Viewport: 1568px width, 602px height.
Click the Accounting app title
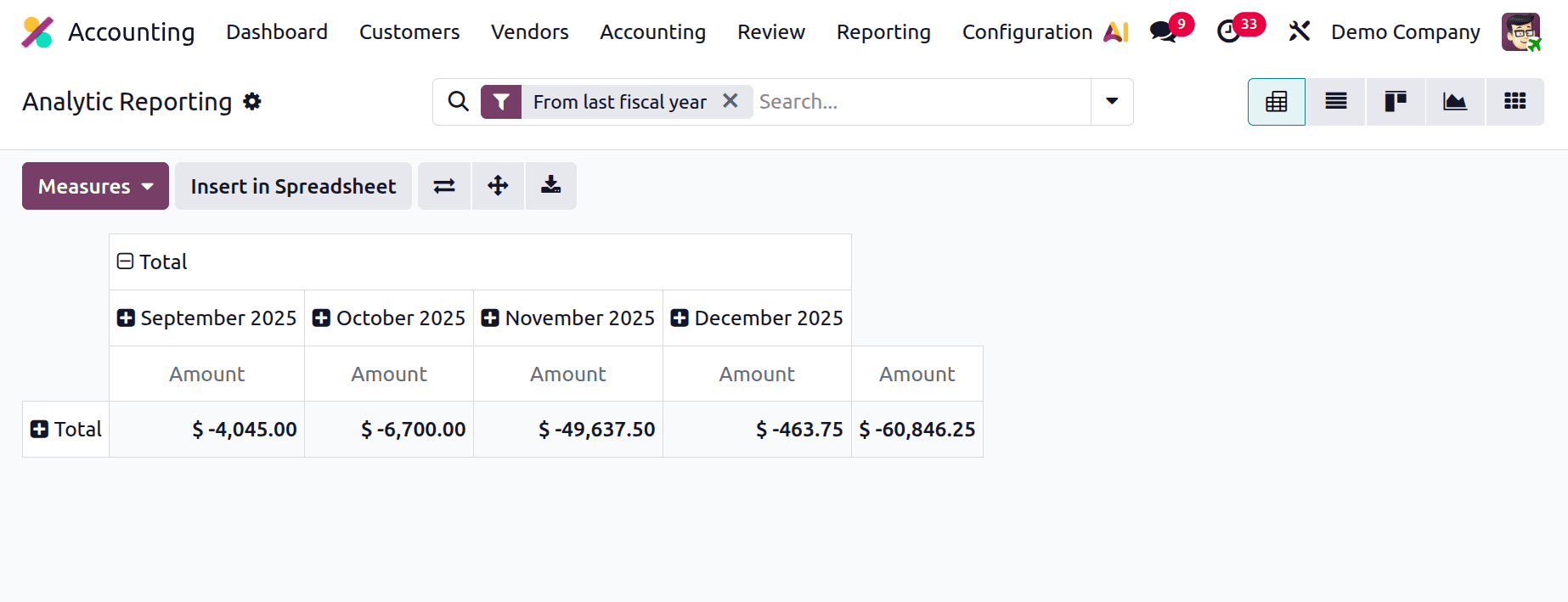click(132, 32)
